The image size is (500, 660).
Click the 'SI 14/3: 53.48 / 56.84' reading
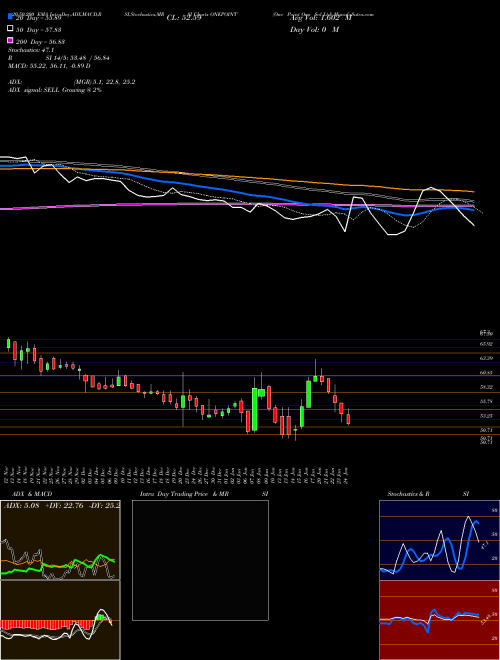[78, 58]
